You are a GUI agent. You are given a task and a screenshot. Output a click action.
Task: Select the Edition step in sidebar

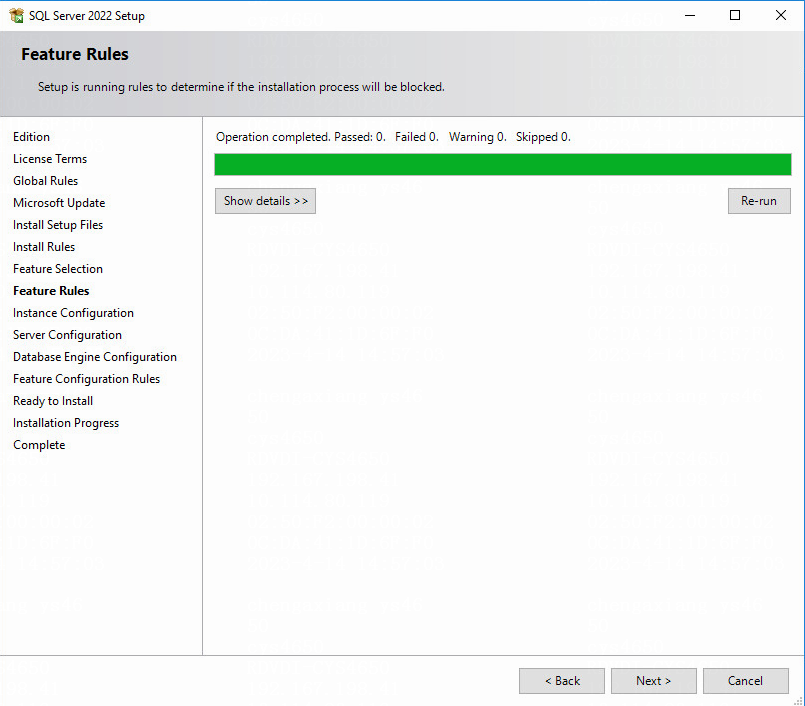point(31,137)
